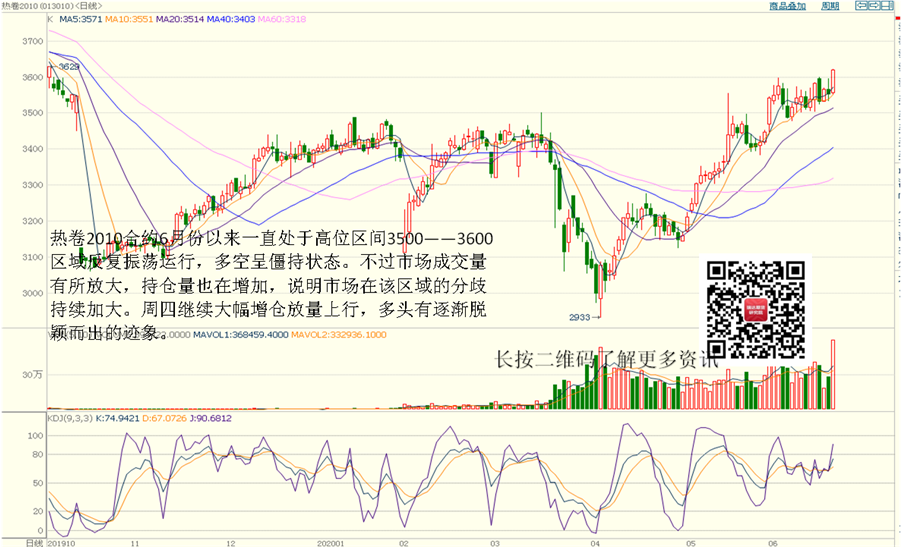Click the 3629 high price marker

point(68,67)
